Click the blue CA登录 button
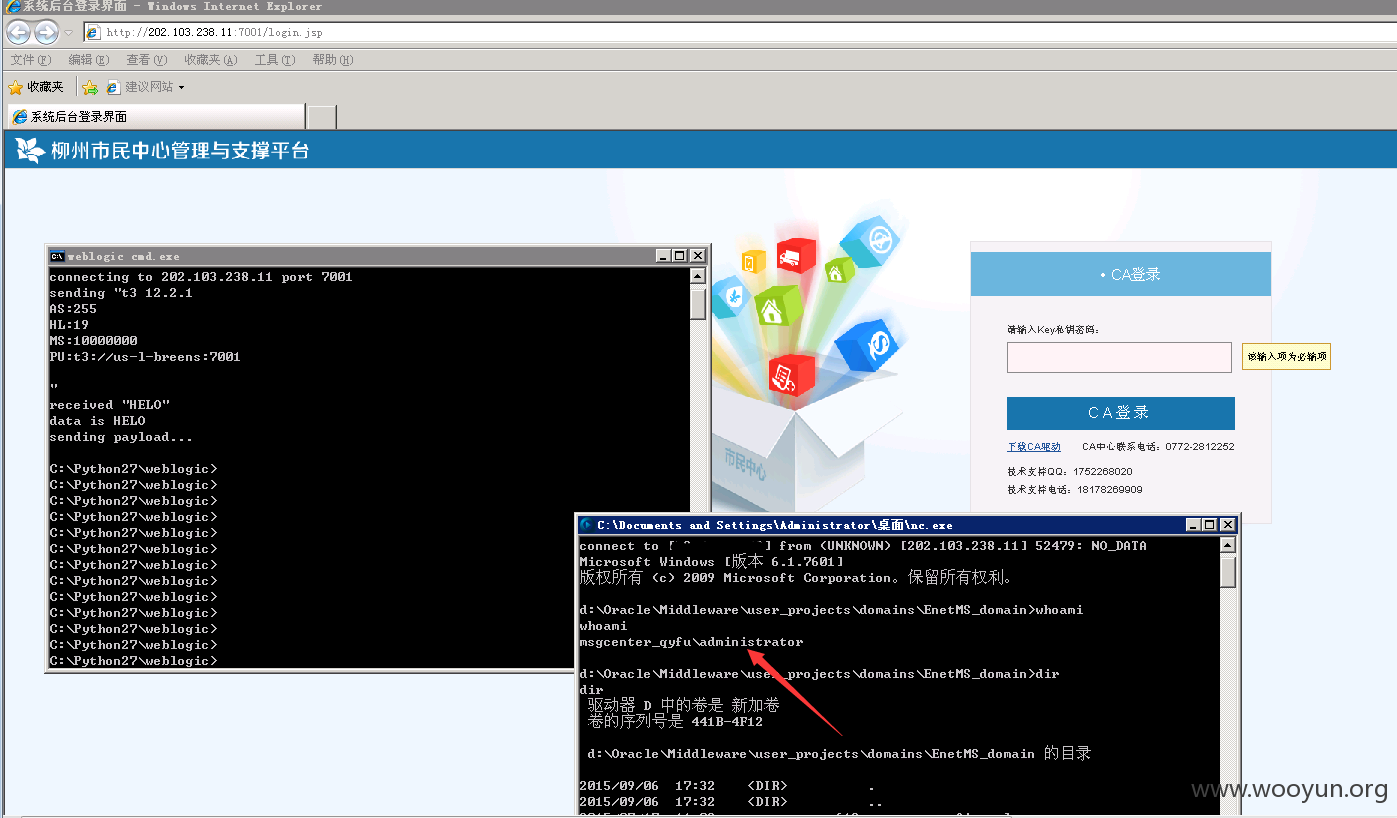 (x=1120, y=413)
